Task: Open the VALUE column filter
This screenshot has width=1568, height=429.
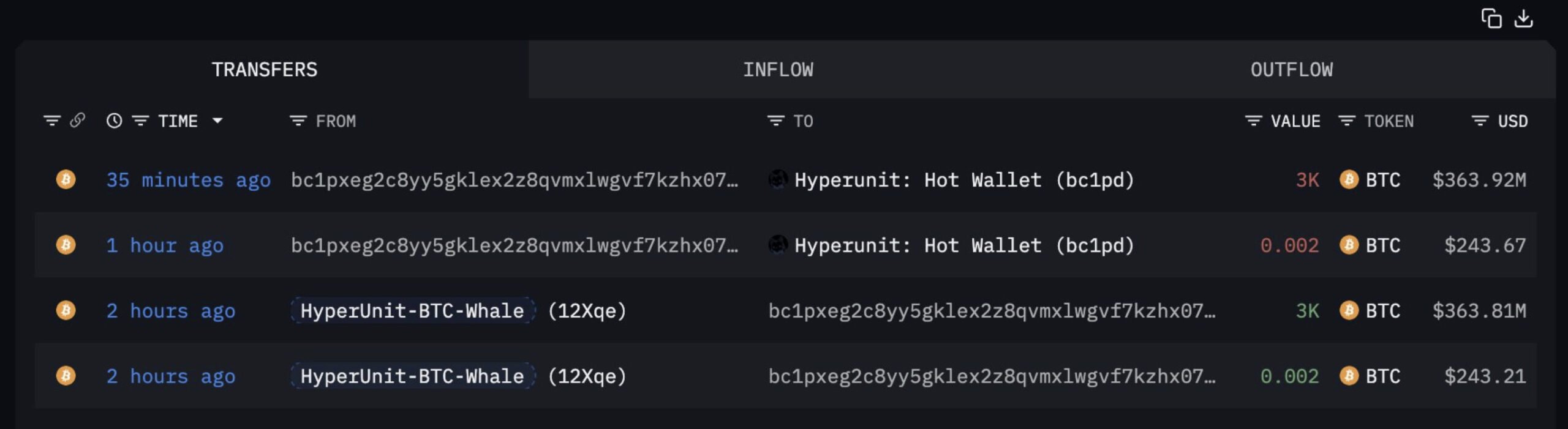Action: 1253,121
